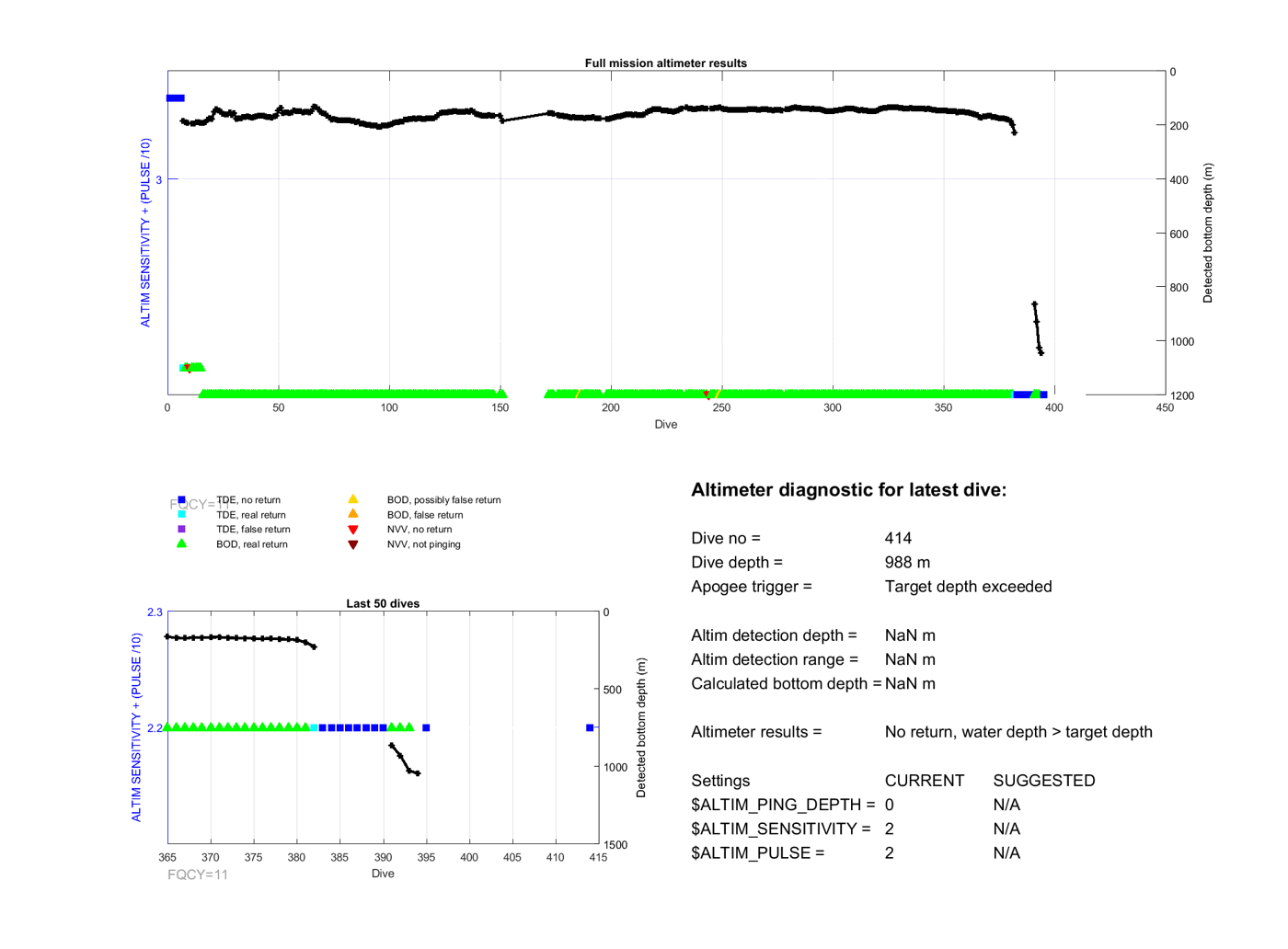Click 'No return, water depth > target depth' text
This screenshot has height=949, width=1288.
pyautogui.click(x=1018, y=732)
